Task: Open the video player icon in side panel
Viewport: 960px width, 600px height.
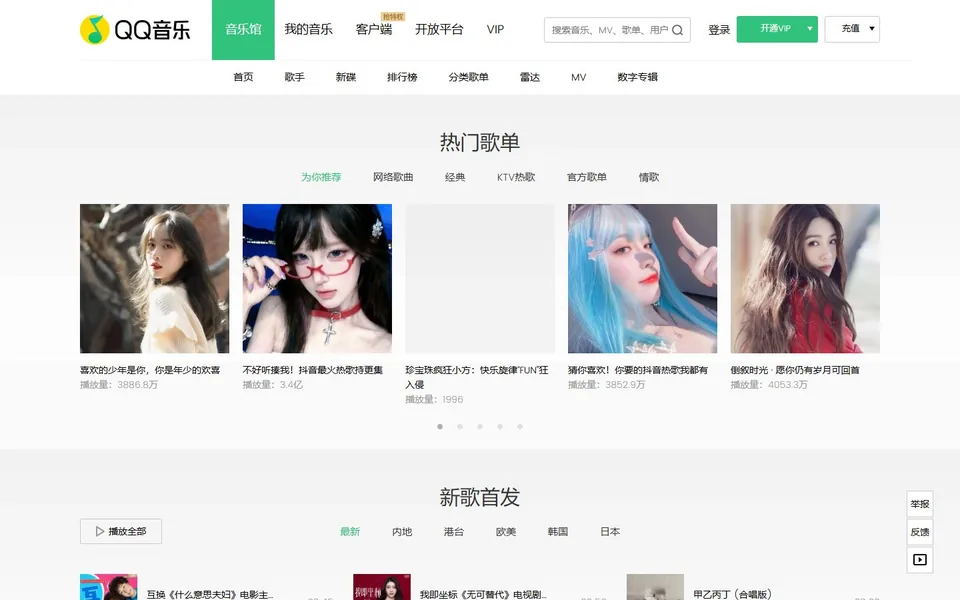Action: coord(920,560)
